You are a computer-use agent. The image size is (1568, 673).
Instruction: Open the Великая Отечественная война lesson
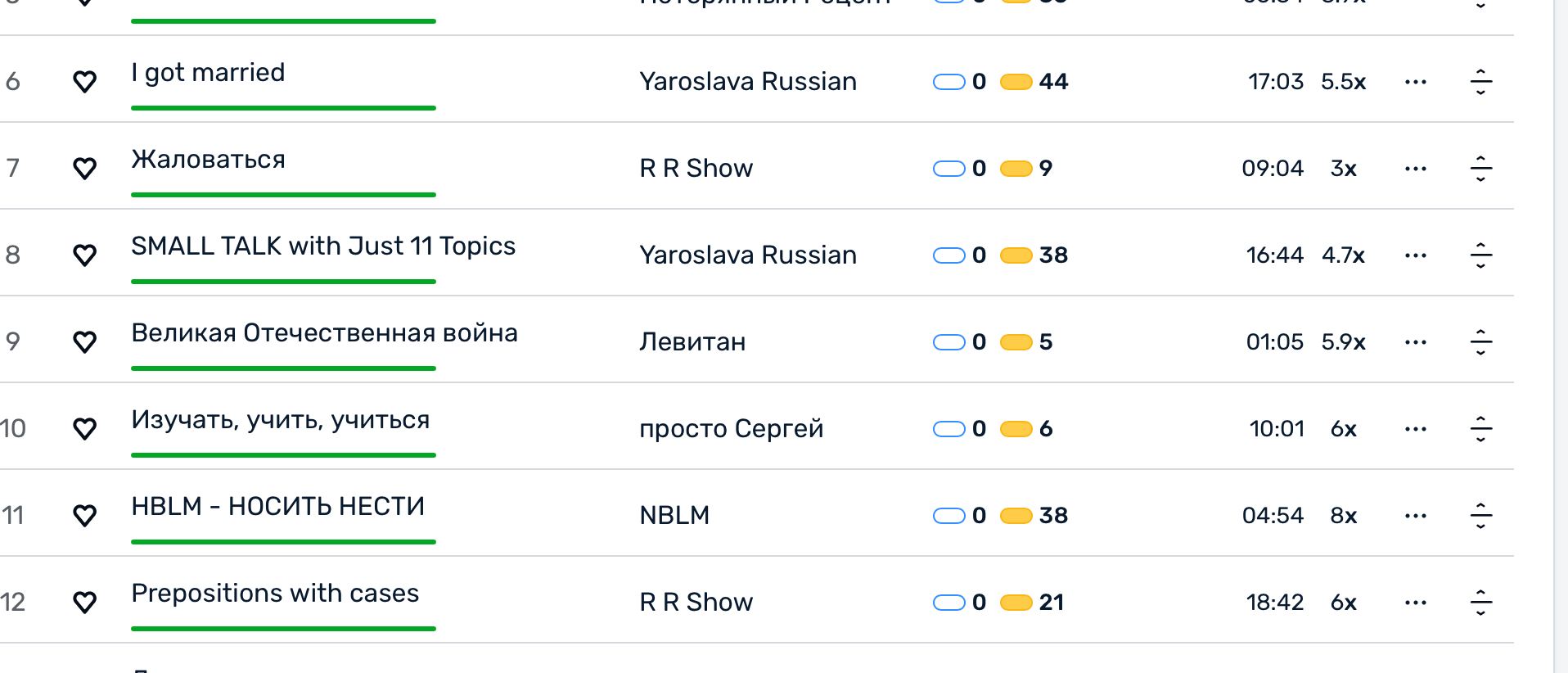pos(324,333)
